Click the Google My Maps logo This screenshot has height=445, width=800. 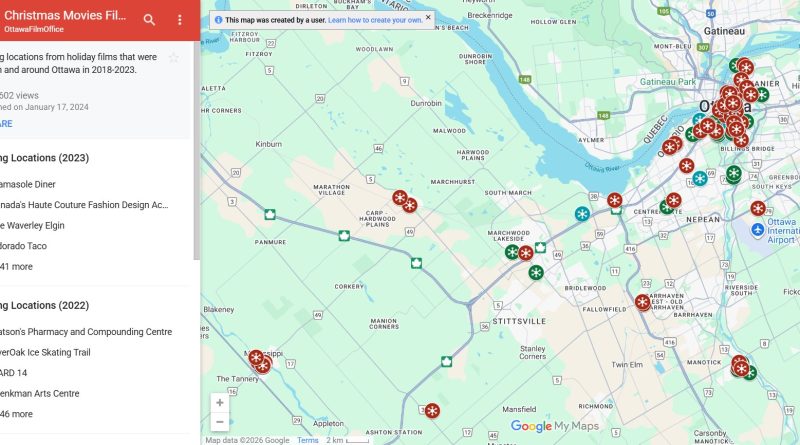pos(555,426)
